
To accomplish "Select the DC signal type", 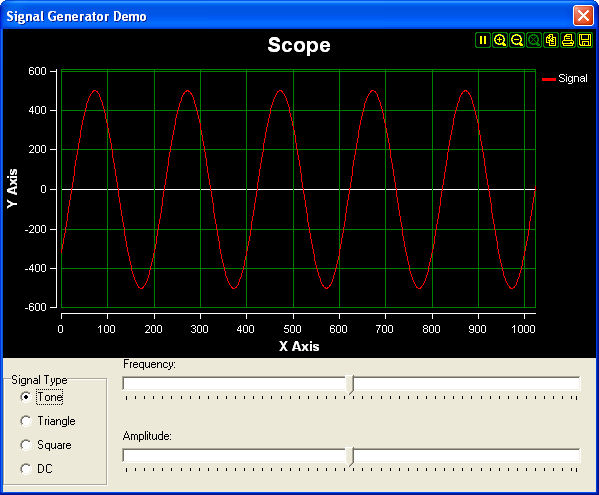I will pyautogui.click(x=37, y=469).
